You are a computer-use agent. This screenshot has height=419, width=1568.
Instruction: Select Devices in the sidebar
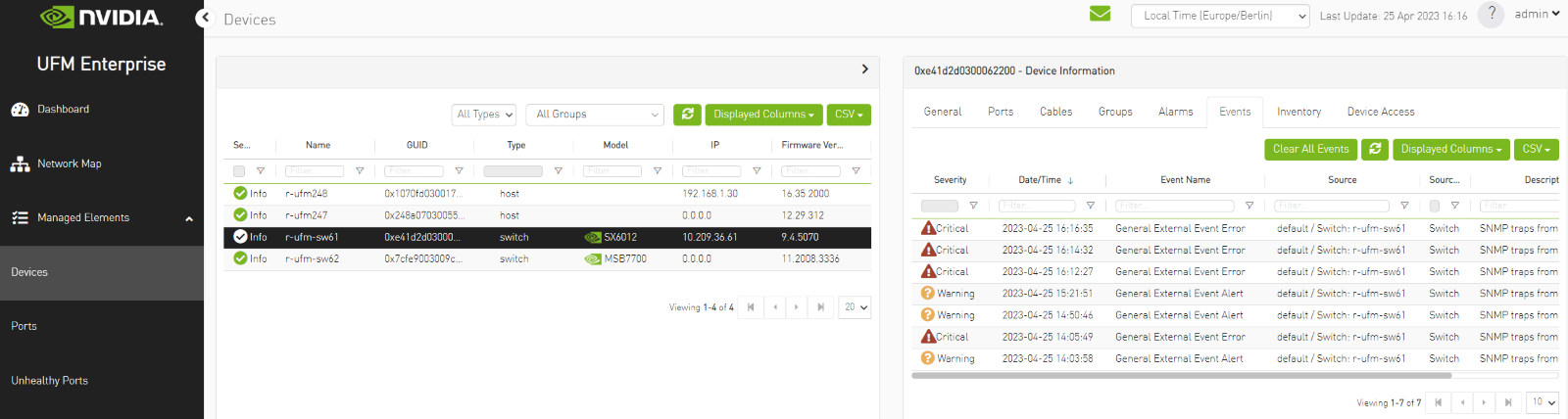point(102,272)
